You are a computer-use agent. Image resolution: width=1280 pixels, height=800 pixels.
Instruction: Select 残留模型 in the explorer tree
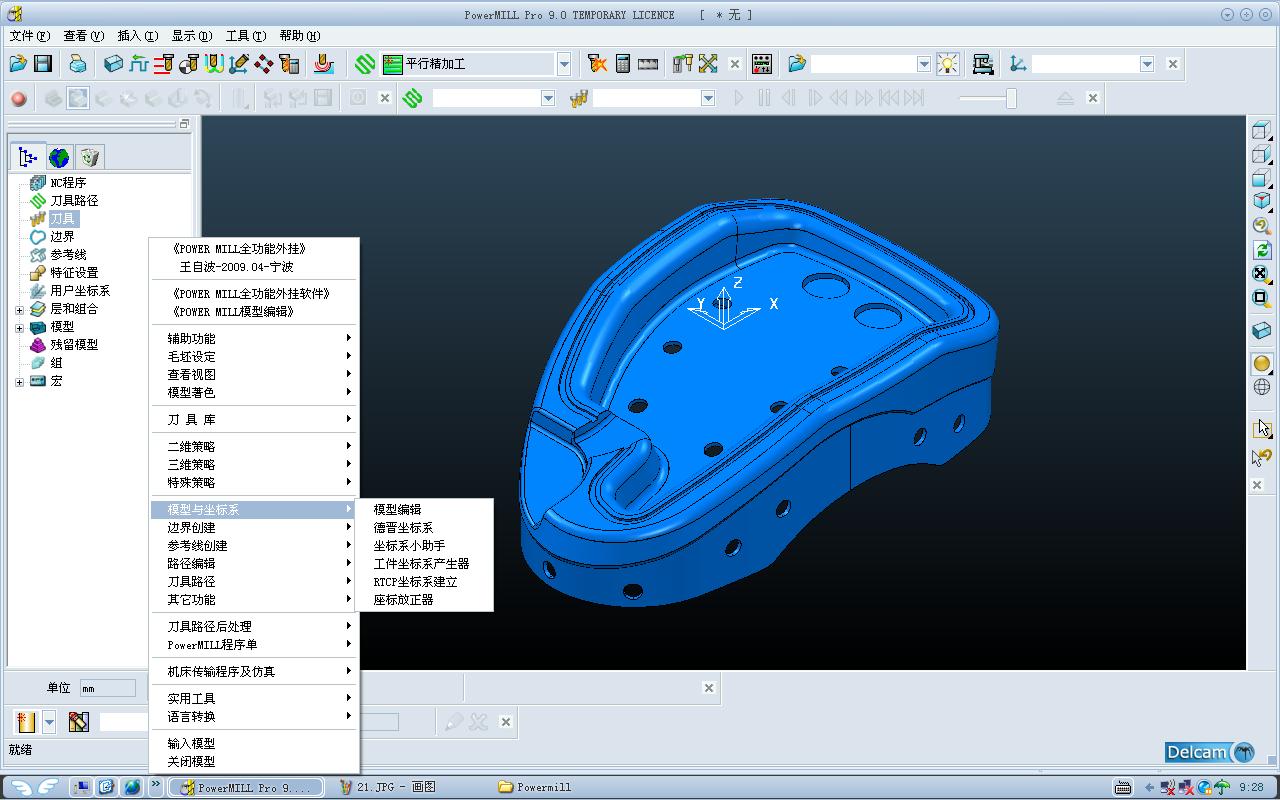[74, 345]
